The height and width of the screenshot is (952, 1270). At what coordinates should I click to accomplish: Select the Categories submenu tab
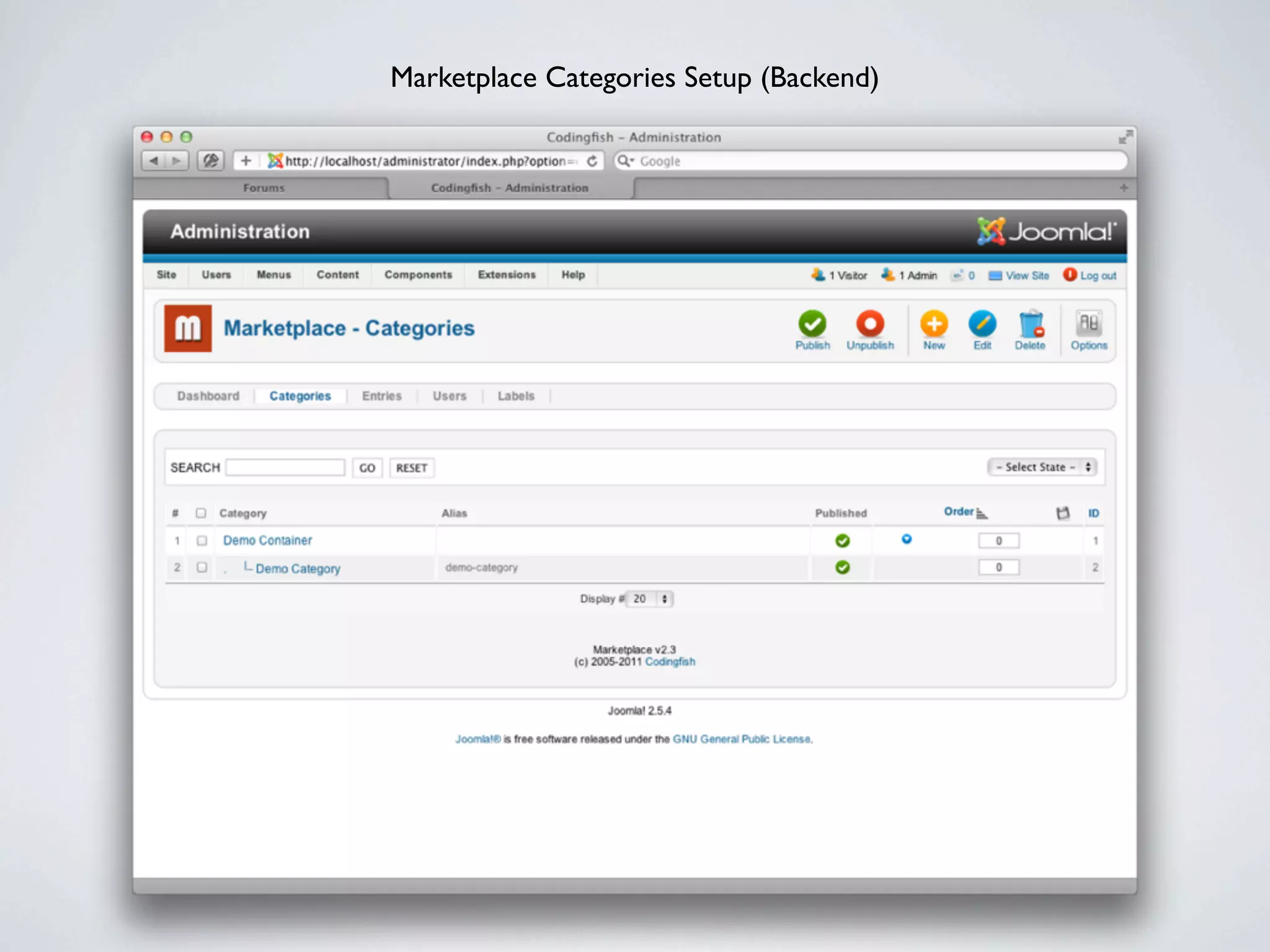(300, 396)
